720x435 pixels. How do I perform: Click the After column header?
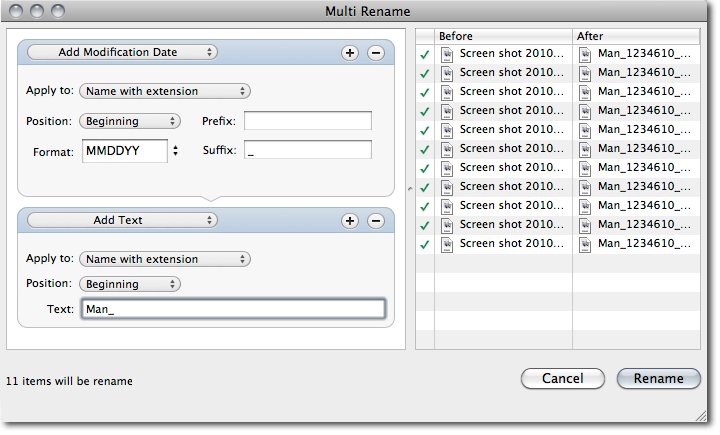tap(636, 36)
